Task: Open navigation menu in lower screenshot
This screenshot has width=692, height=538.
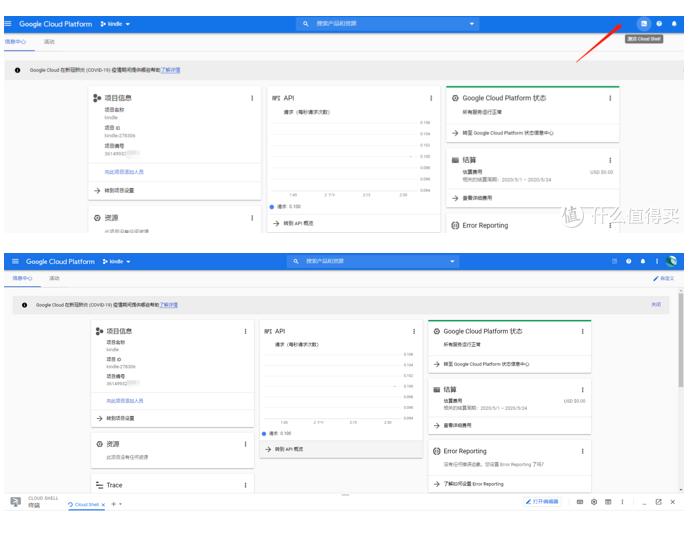Action: tap(15, 261)
